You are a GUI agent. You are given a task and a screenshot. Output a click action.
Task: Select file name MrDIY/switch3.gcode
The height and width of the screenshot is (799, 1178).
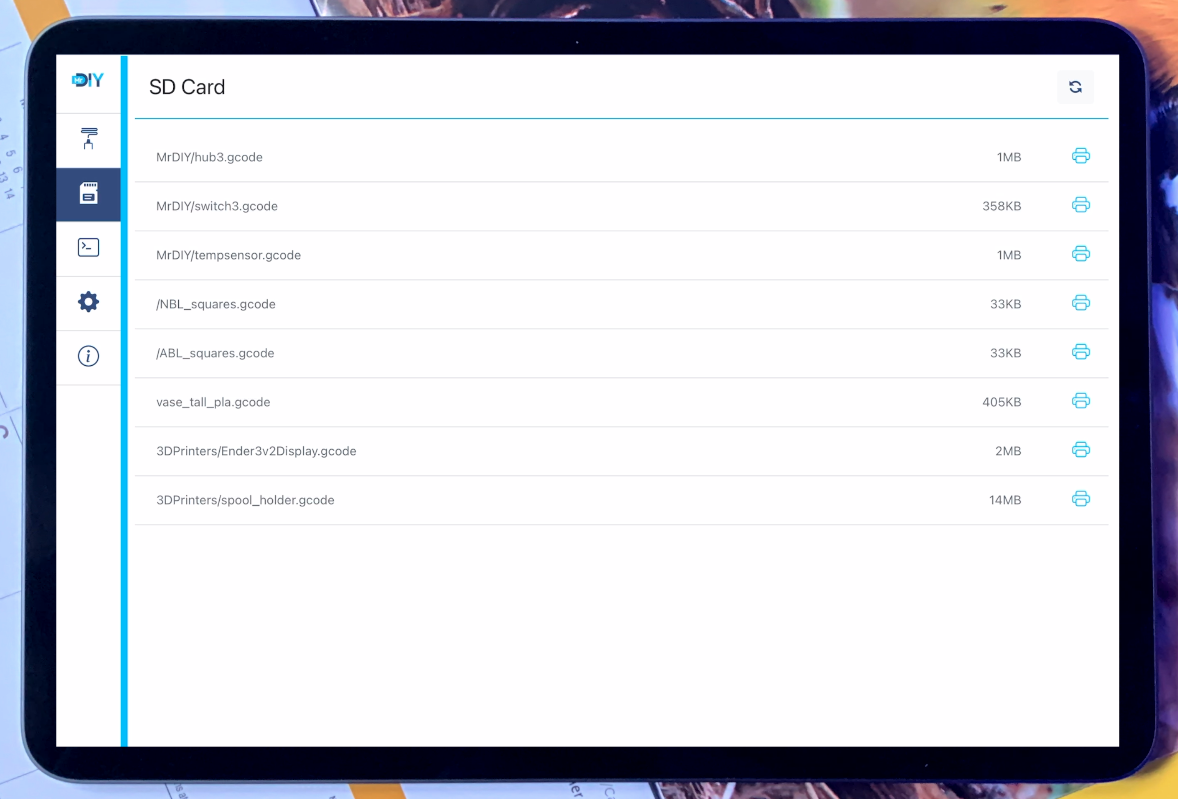[216, 206]
